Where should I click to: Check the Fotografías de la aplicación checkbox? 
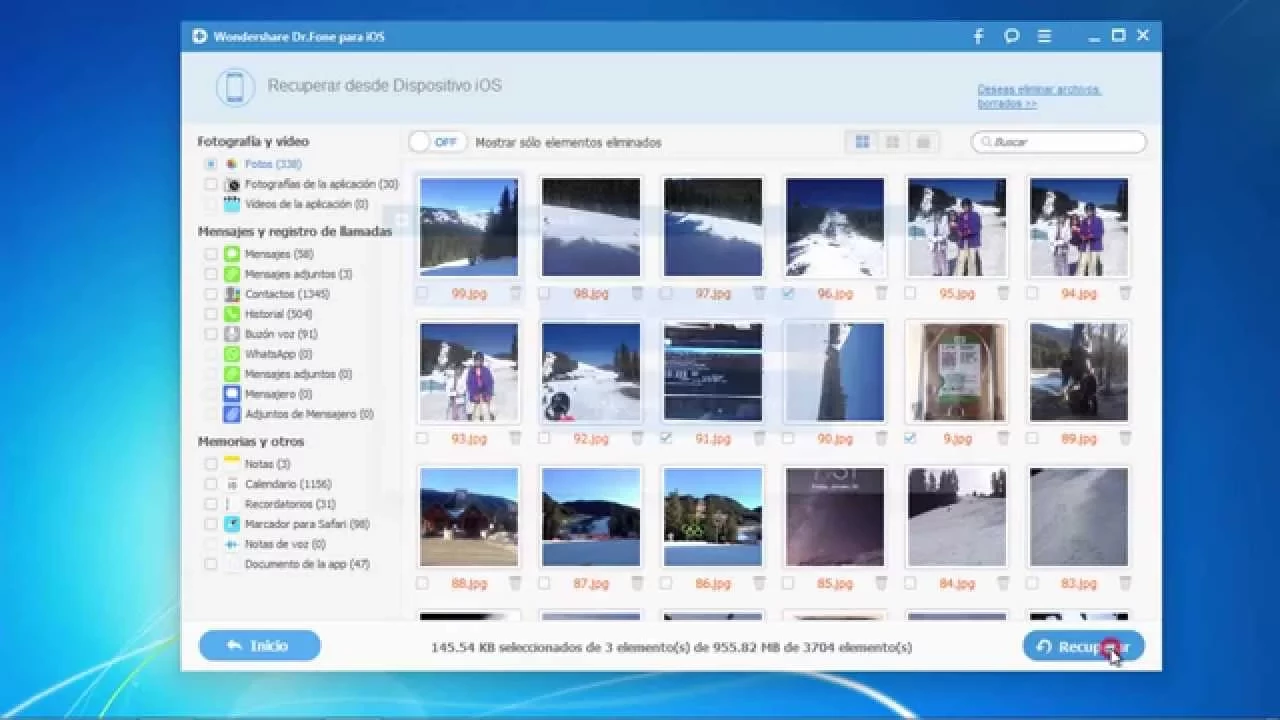(x=211, y=184)
